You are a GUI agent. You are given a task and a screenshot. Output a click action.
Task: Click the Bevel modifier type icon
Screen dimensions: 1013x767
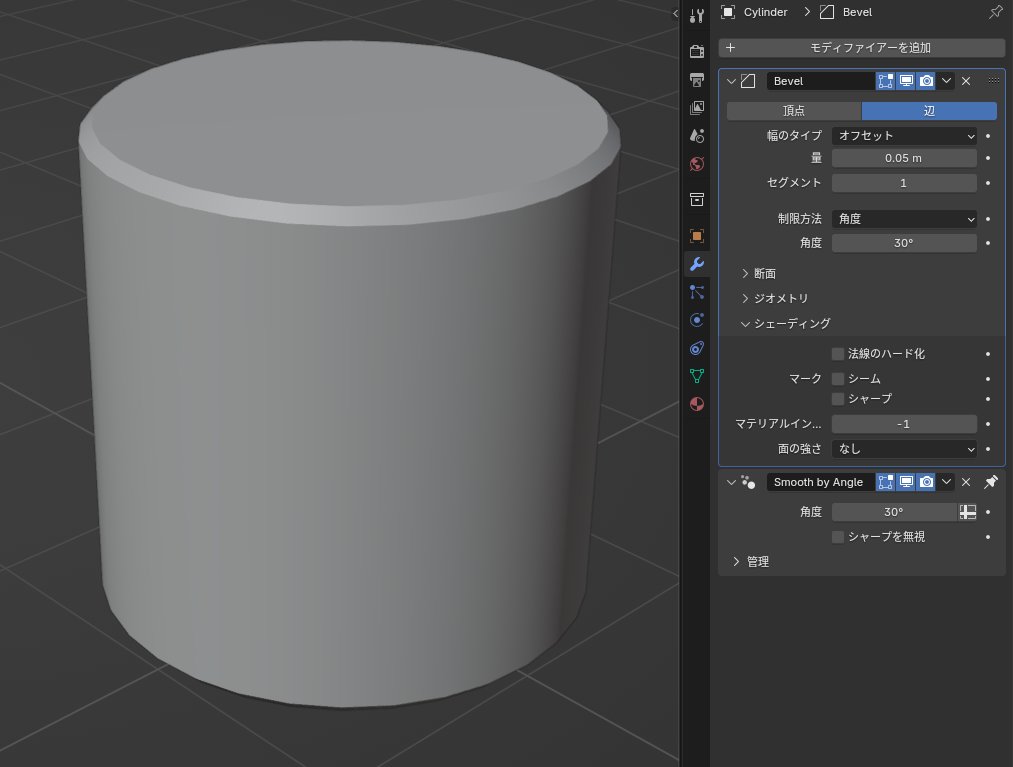[748, 81]
